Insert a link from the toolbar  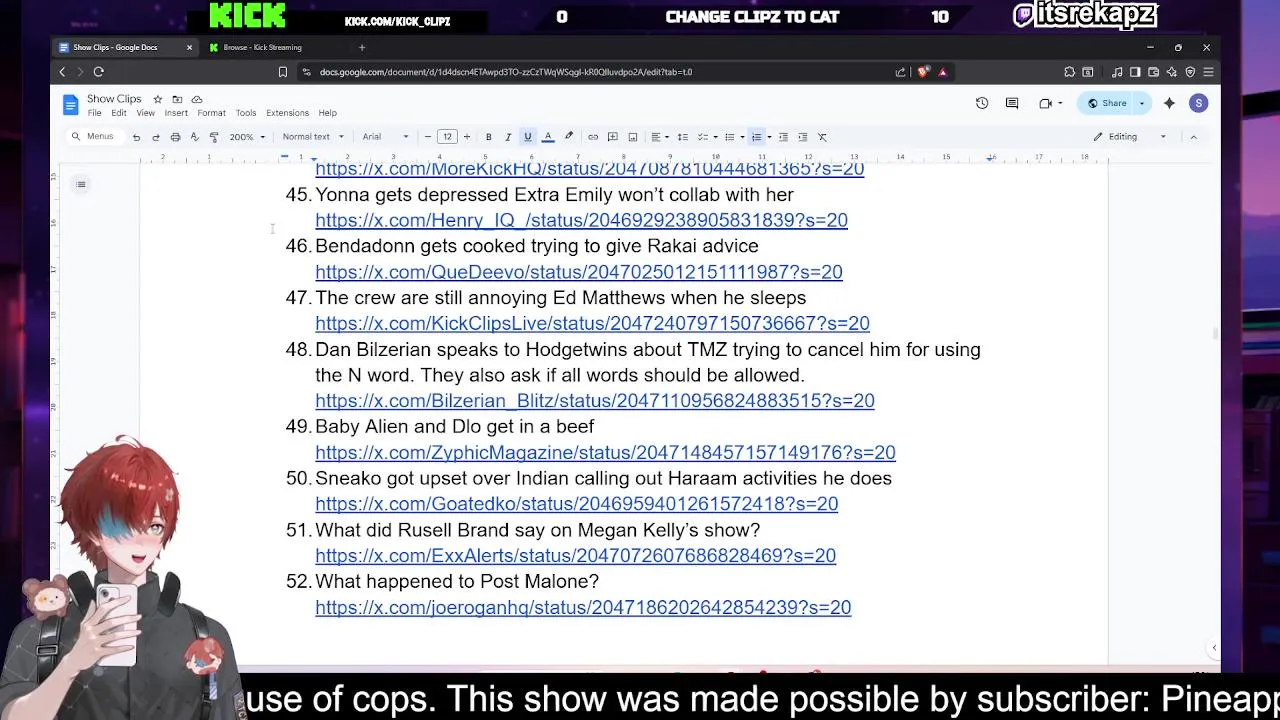tap(593, 137)
